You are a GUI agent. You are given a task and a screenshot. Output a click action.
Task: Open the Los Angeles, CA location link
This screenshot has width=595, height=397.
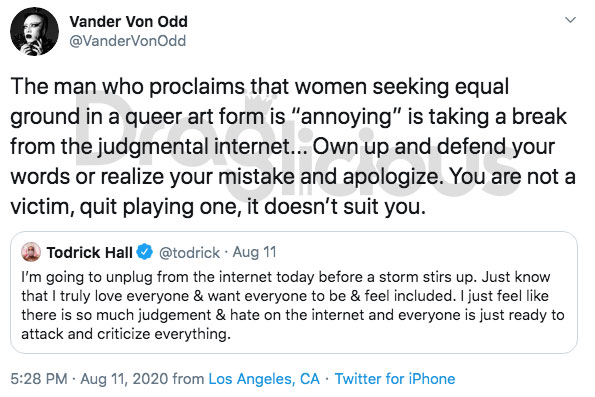point(264,379)
